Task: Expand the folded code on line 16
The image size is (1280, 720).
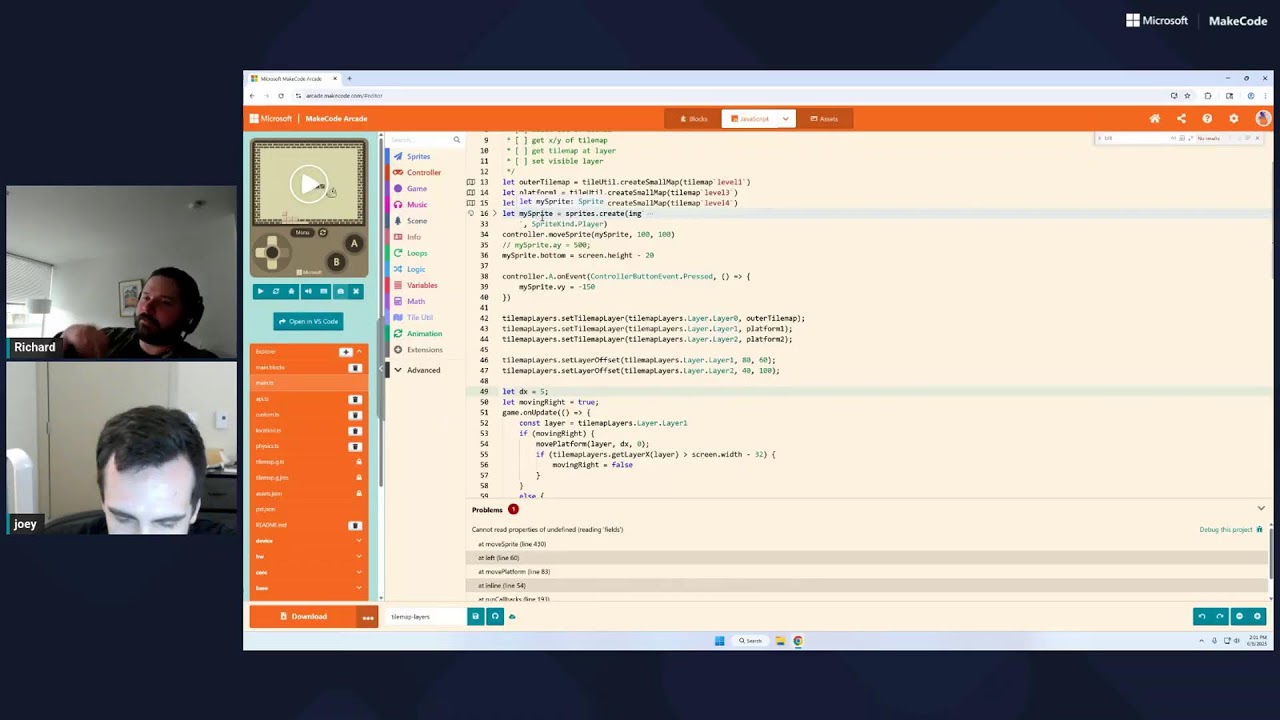Action: click(x=494, y=213)
